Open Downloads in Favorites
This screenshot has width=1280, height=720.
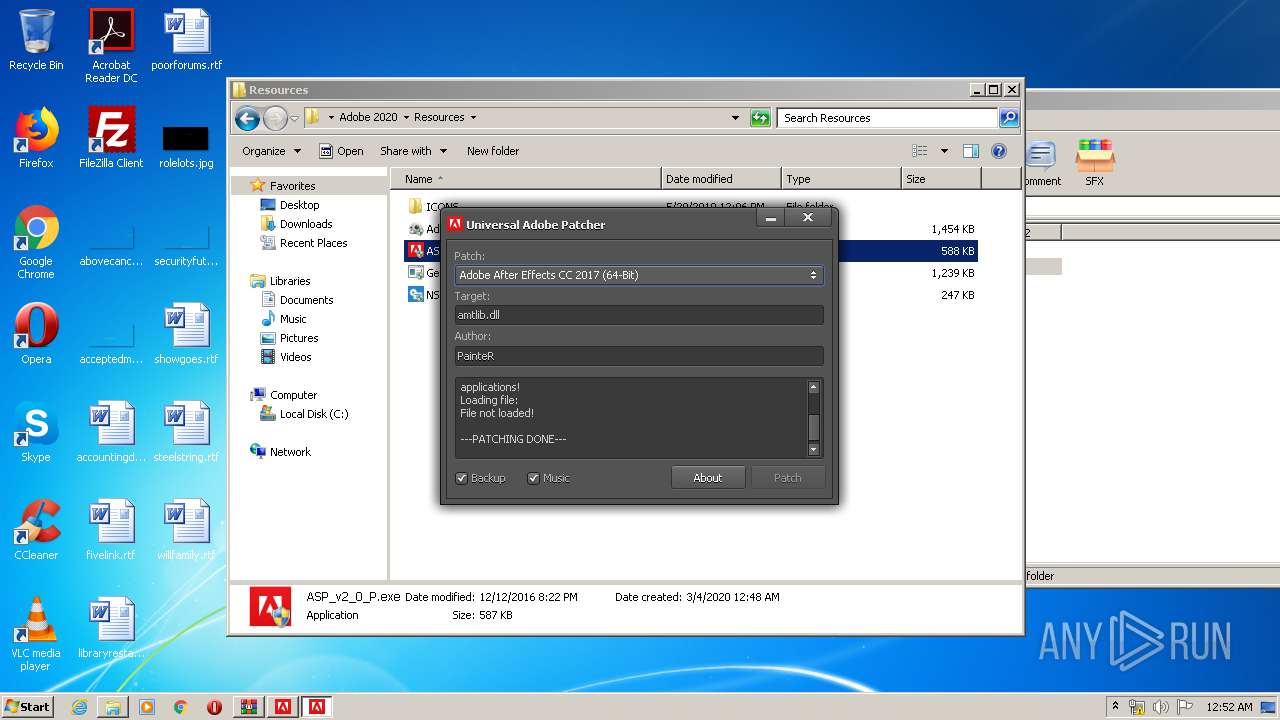(306, 224)
